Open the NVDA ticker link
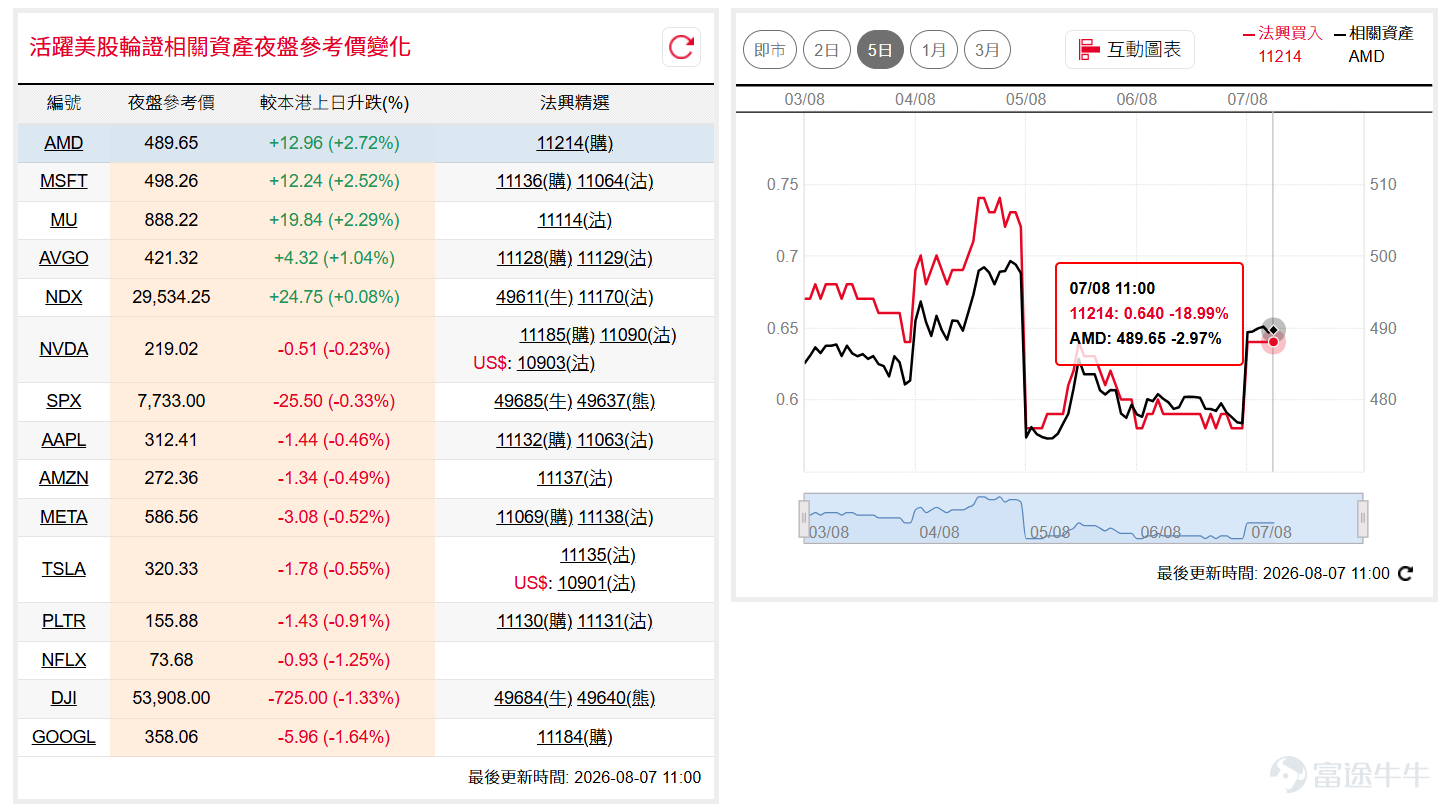This screenshot has height=811, width=1450. pos(64,349)
